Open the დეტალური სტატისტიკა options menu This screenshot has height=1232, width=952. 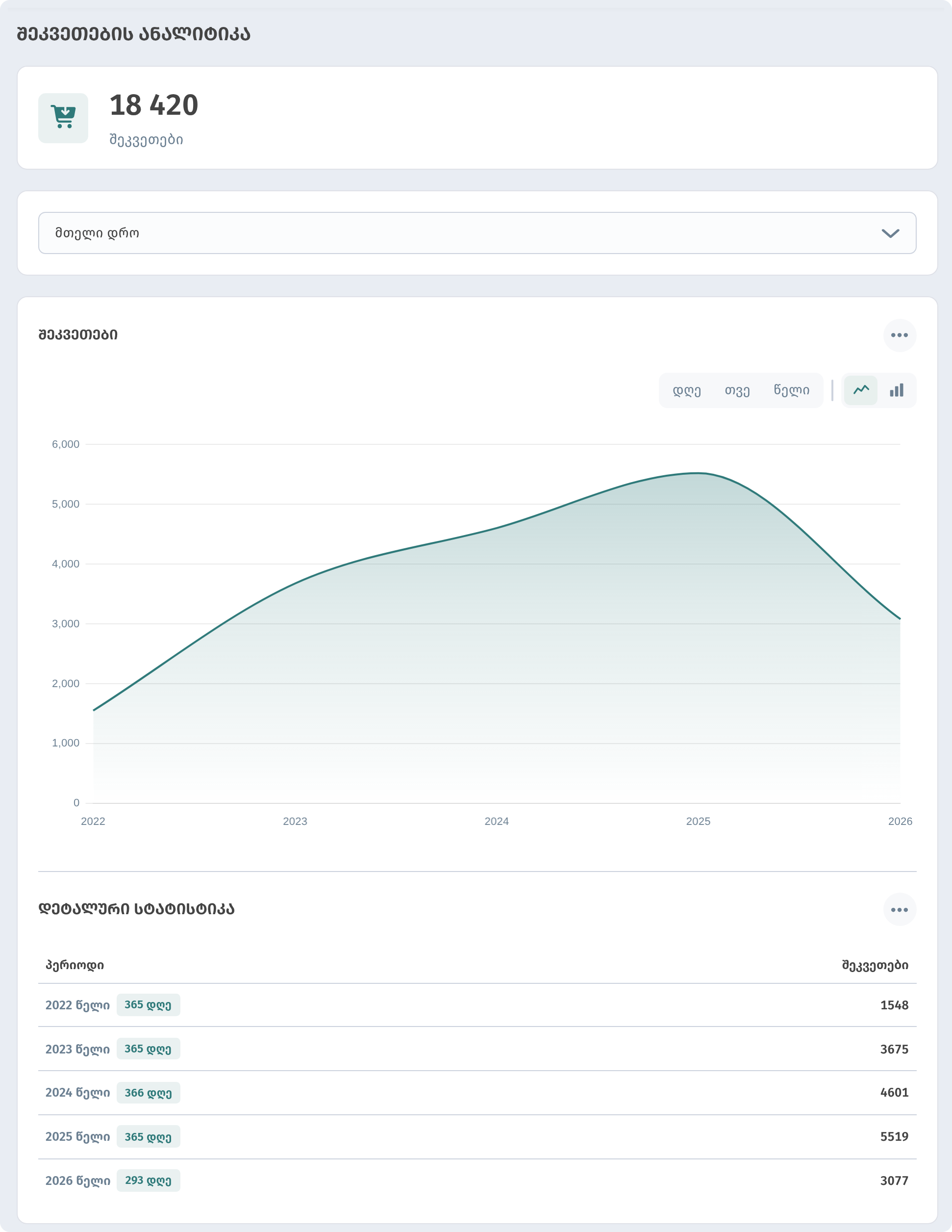pyautogui.click(x=900, y=910)
